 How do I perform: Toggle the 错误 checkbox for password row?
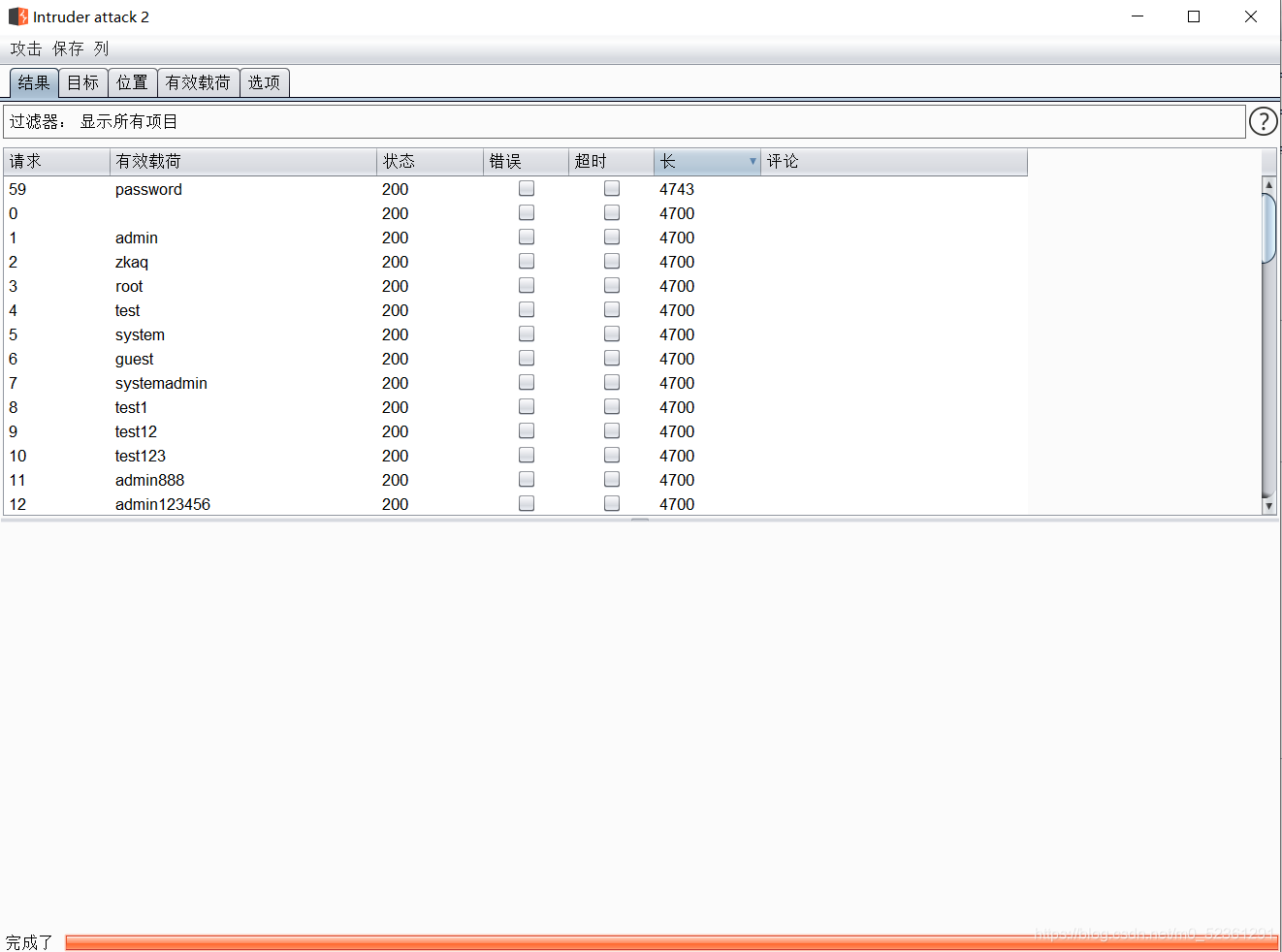[x=527, y=188]
